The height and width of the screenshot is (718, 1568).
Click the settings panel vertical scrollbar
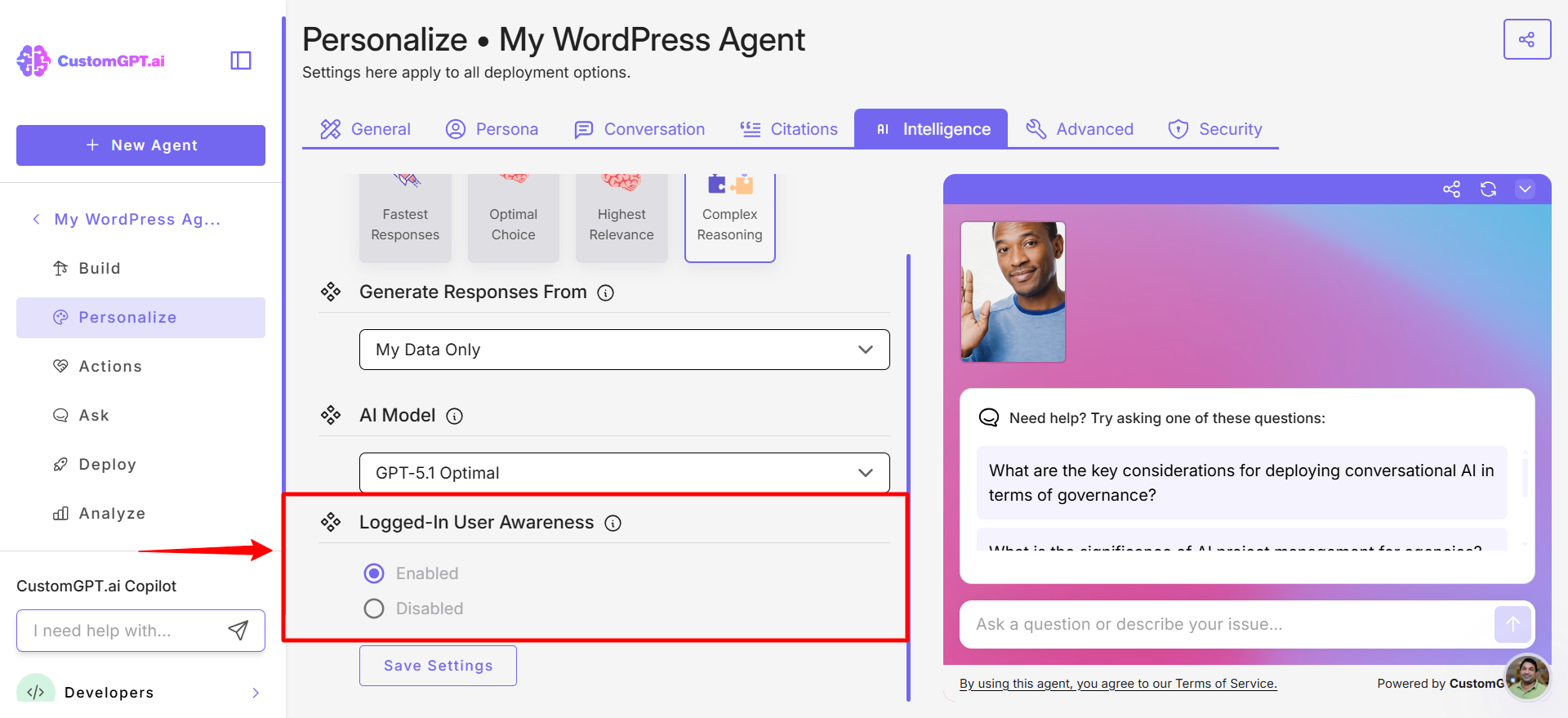[x=908, y=478]
